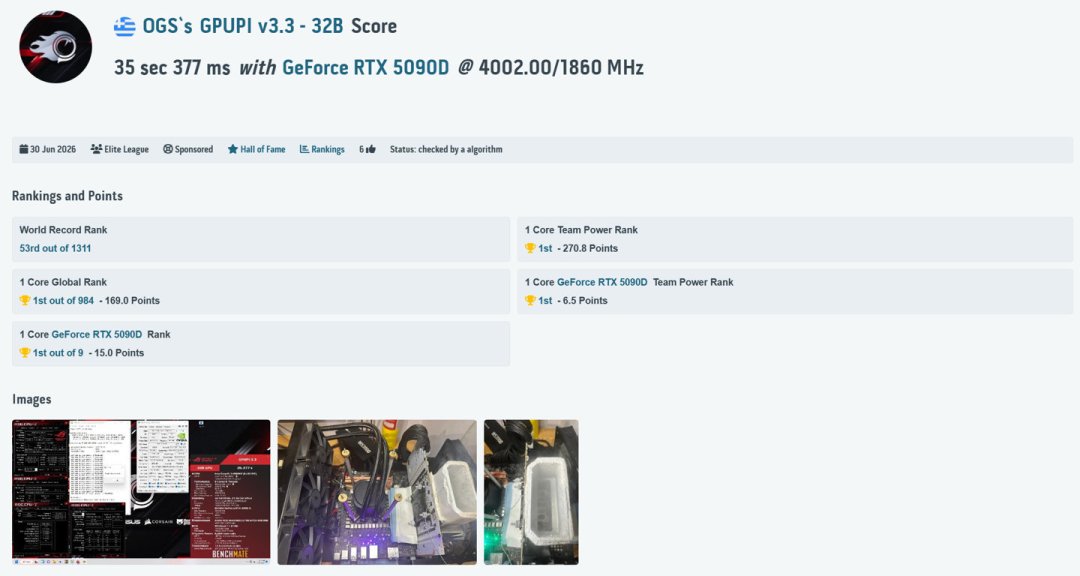Click trophy icon beside 1st out of 984

pos(25,300)
